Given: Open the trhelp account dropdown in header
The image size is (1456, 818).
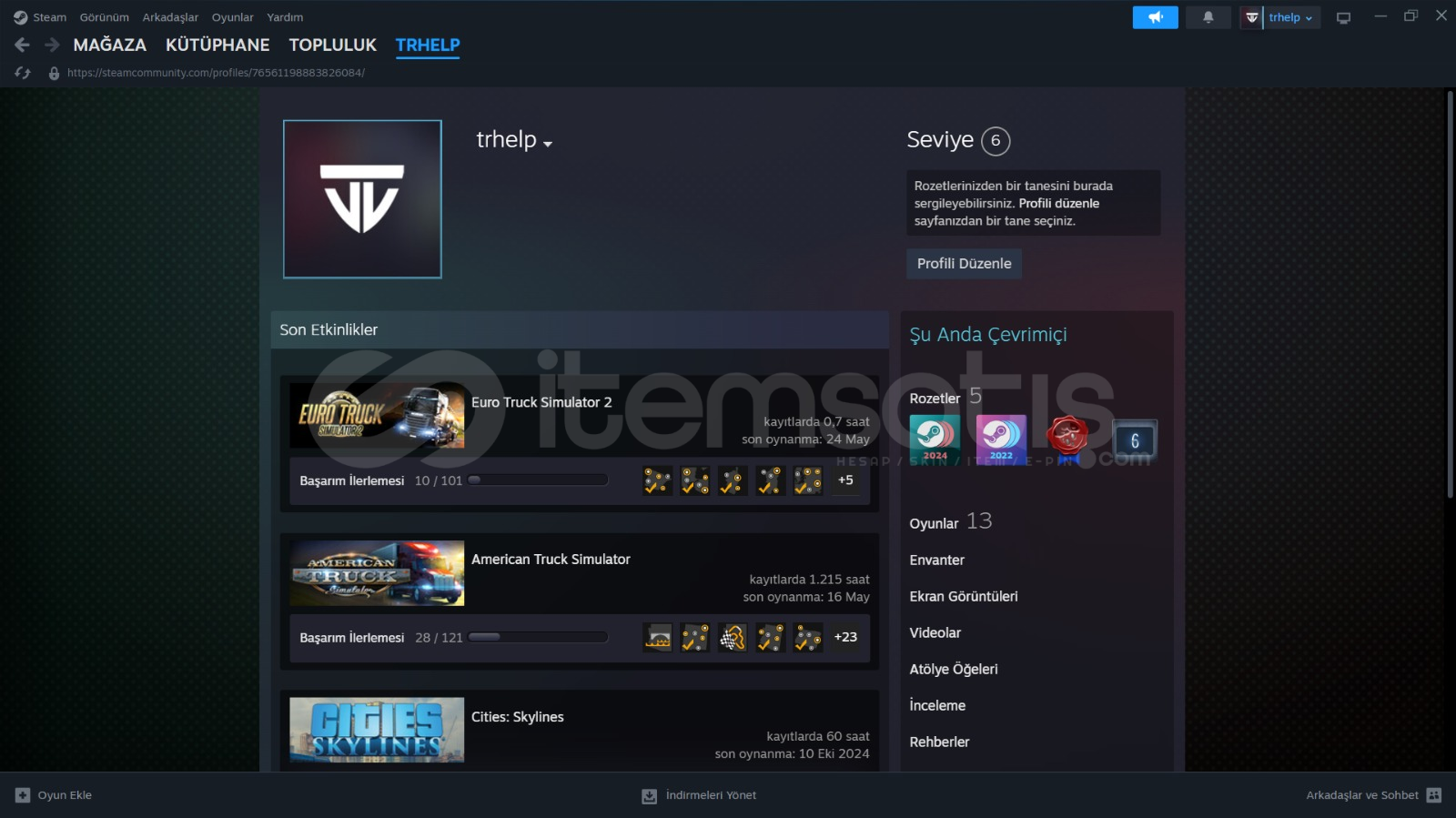Looking at the screenshot, I should tap(1291, 17).
